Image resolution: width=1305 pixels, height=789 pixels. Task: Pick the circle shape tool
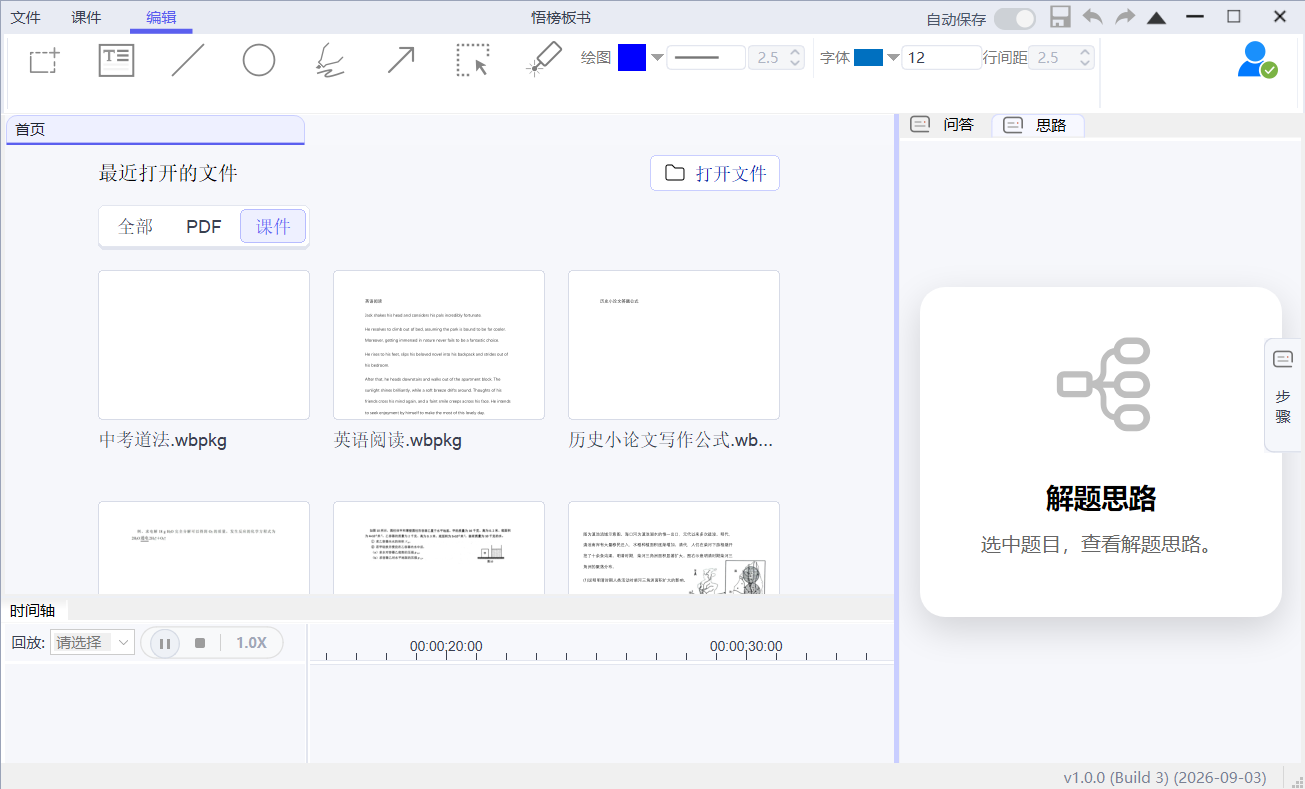click(x=259, y=61)
